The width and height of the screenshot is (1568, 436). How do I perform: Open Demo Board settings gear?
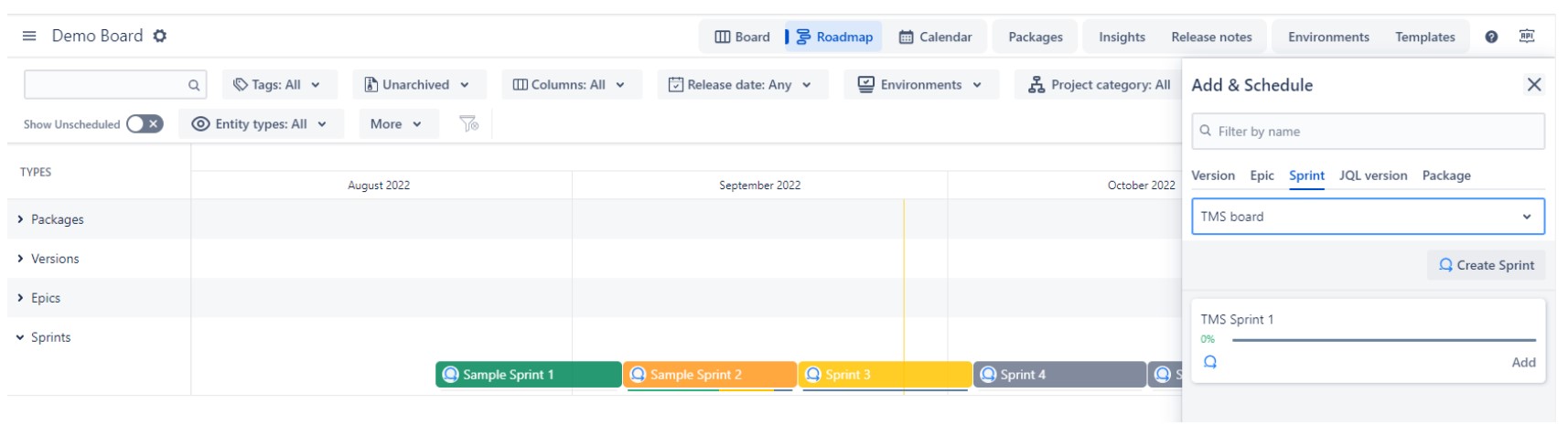pyautogui.click(x=160, y=37)
